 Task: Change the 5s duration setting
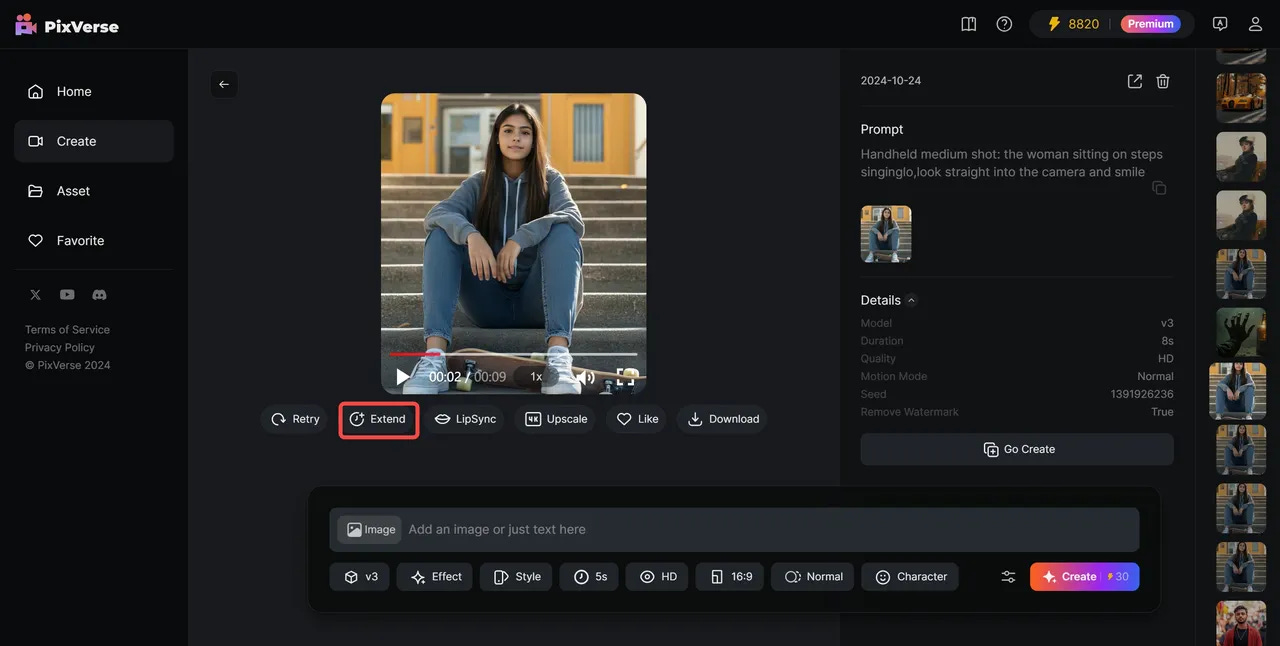[x=589, y=577]
